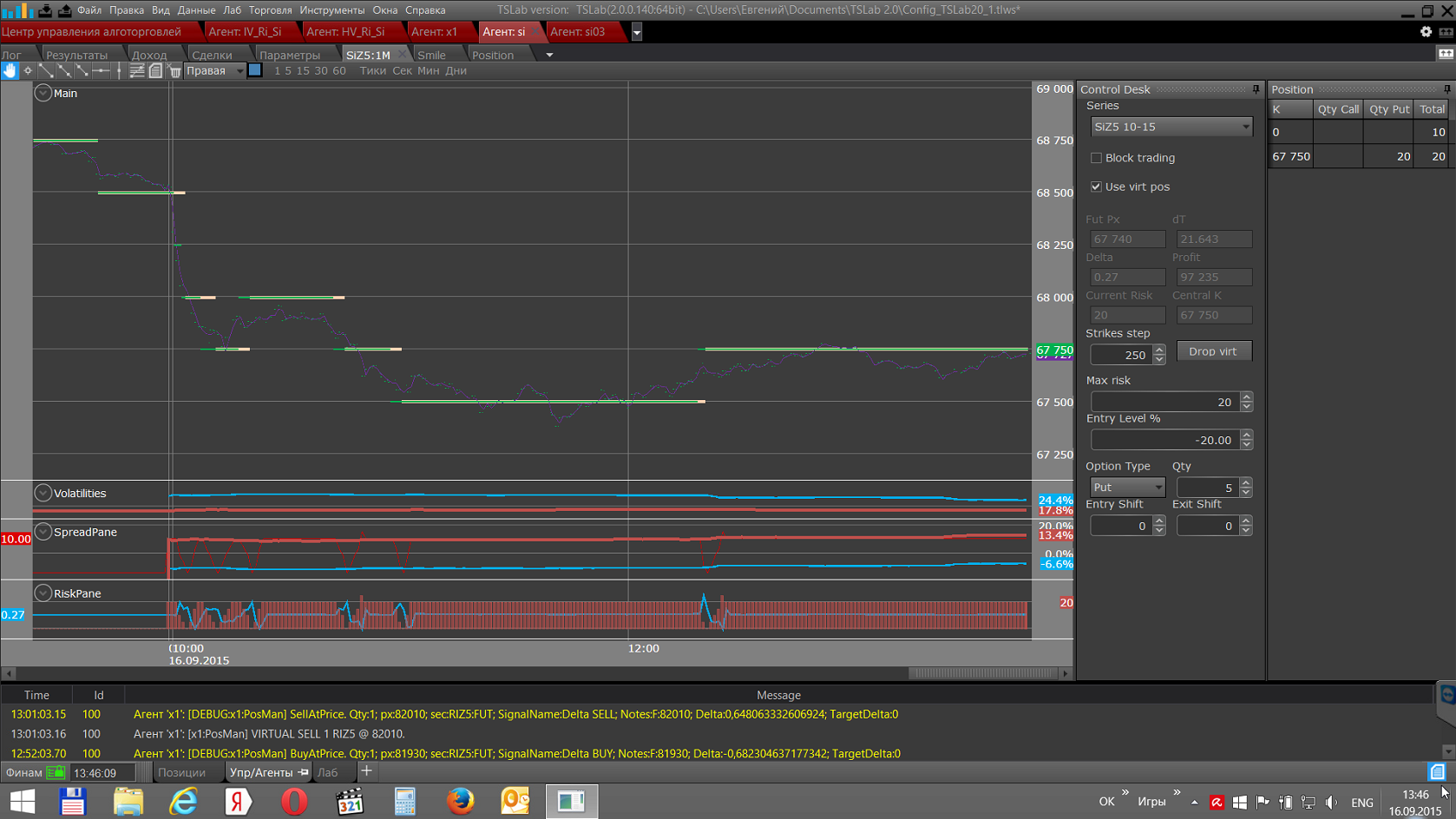Viewport: 1456px width, 819px height.
Task: Open the Option Type Put dropdown
Action: [x=1126, y=488]
